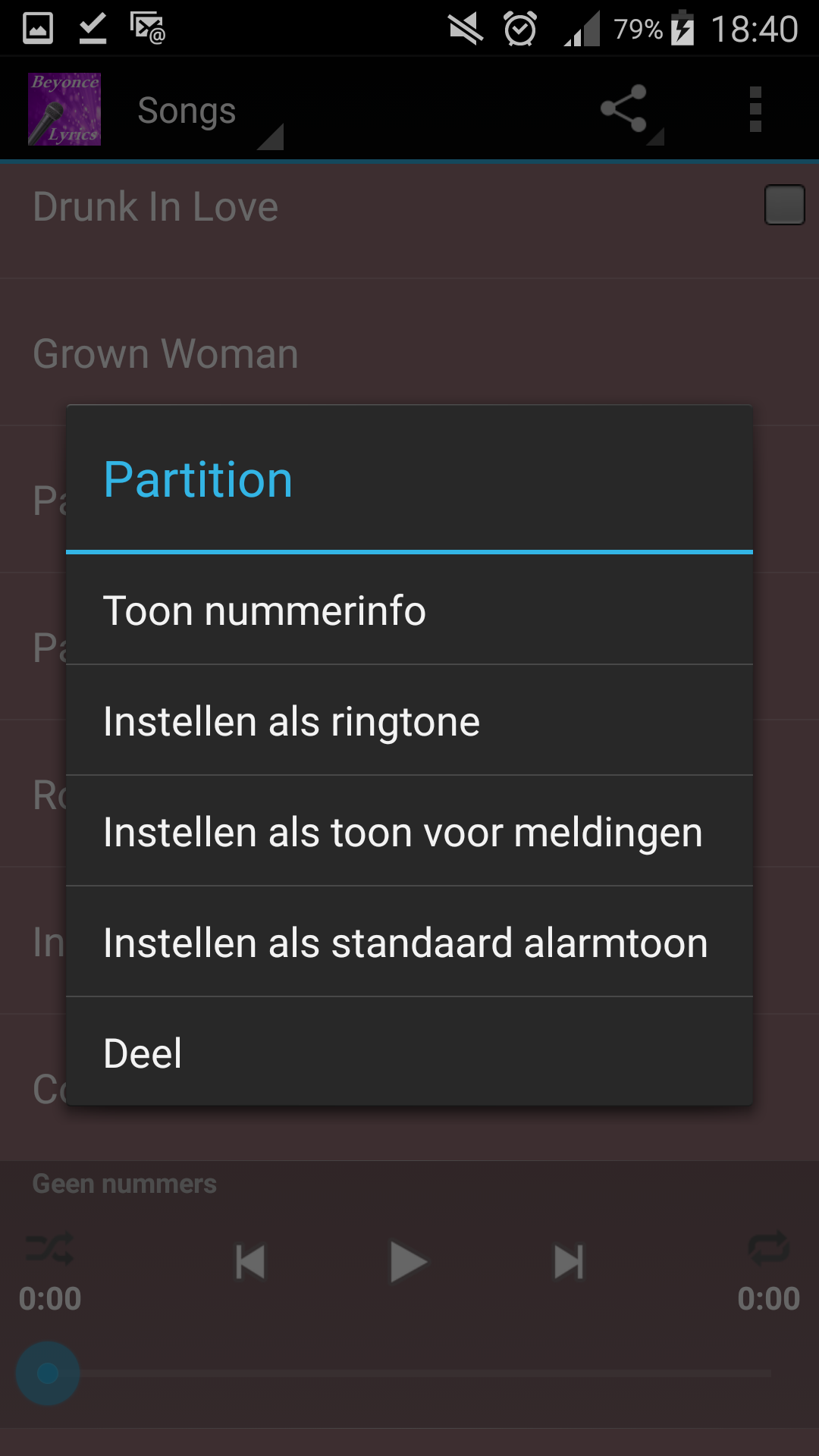This screenshot has height=1456, width=819.
Task: Expand the Songs dropdown spinner
Action: click(x=205, y=112)
